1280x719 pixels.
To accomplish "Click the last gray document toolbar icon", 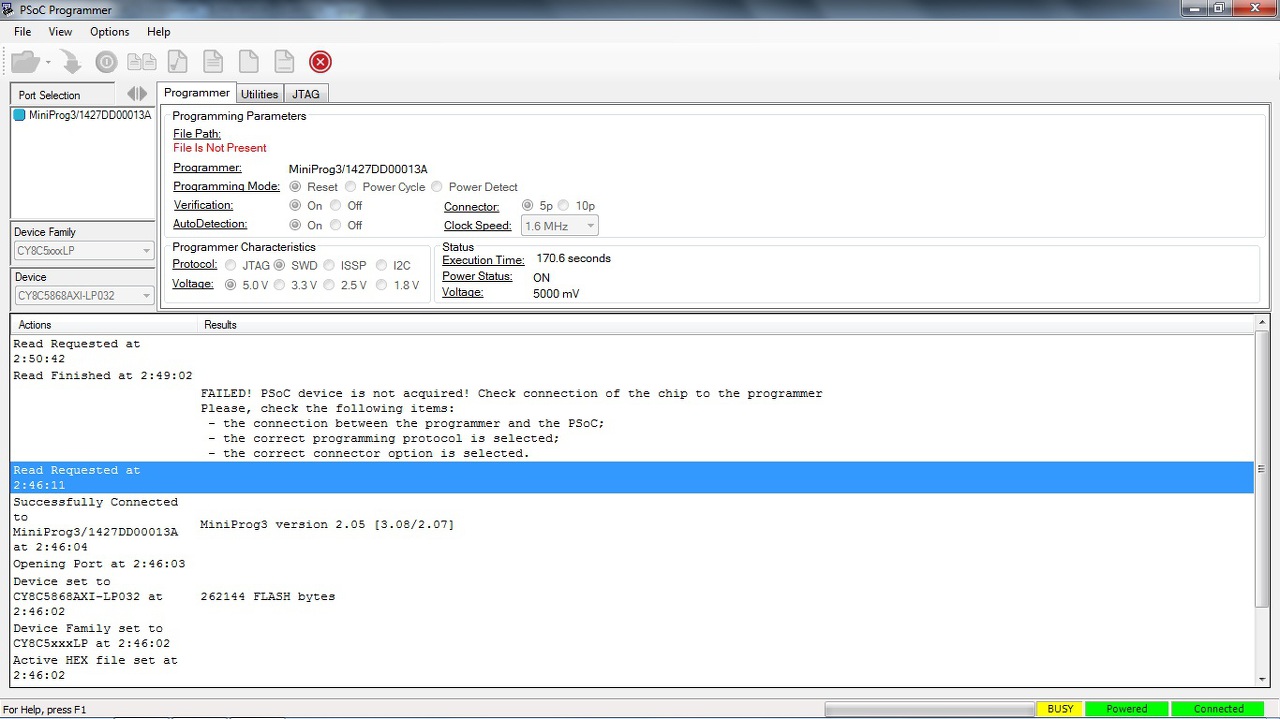I will tap(284, 62).
